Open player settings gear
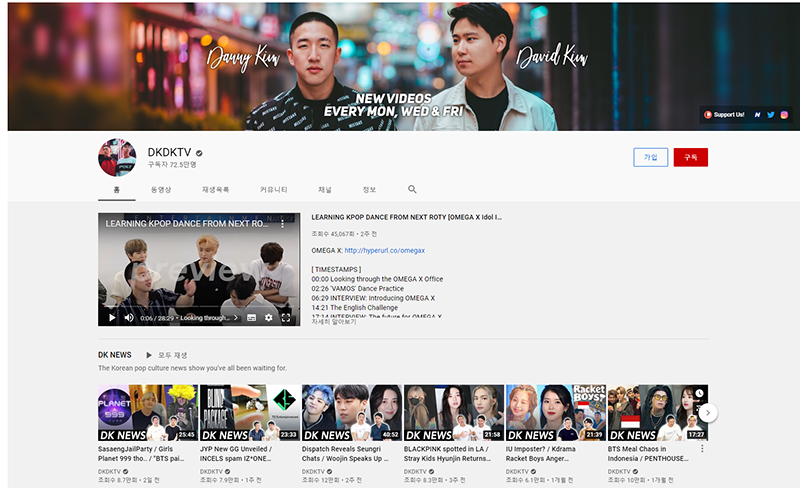 [268, 318]
